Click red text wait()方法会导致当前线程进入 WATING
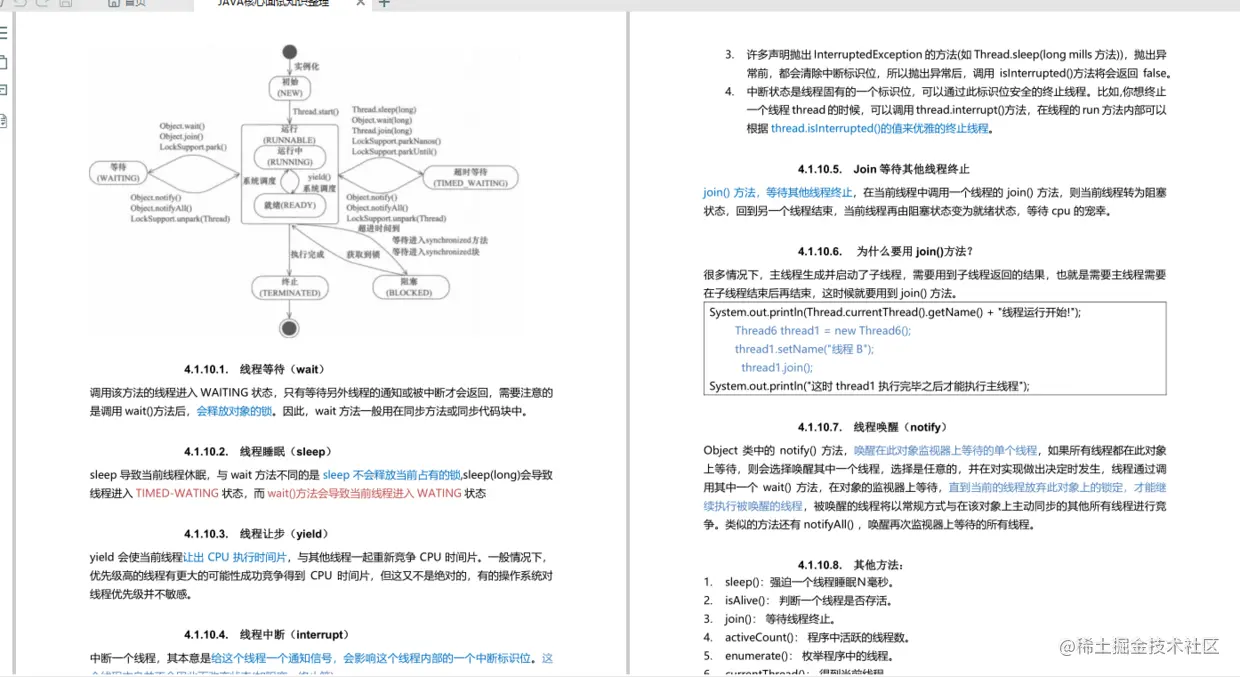Image resolution: width=1240 pixels, height=677 pixels. click(x=364, y=493)
